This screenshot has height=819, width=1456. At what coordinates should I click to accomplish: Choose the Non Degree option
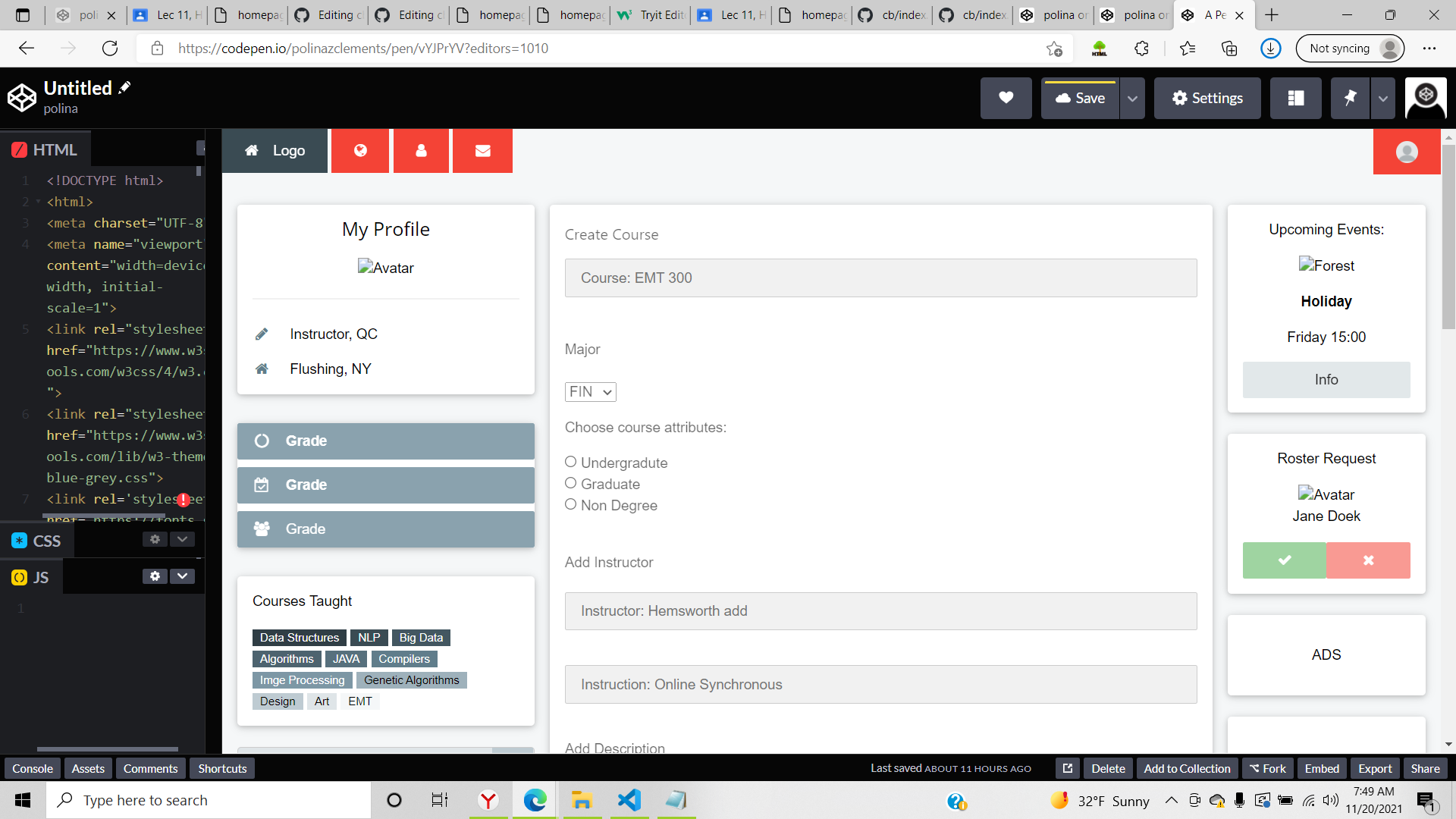click(571, 504)
